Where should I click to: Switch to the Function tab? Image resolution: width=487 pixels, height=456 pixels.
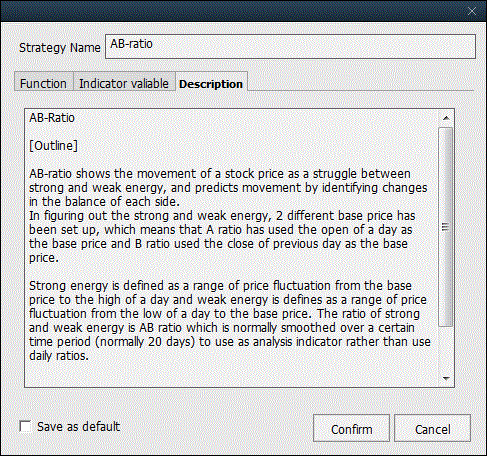43,83
